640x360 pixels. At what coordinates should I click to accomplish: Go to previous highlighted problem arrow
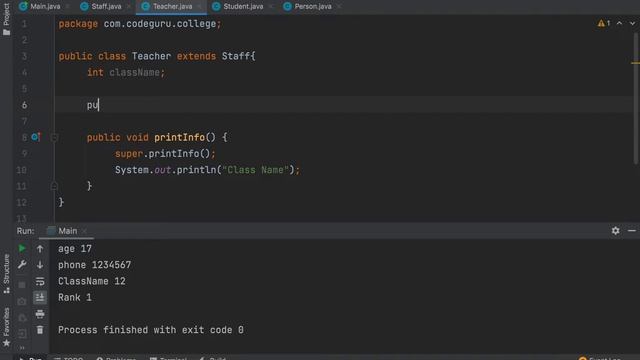point(619,23)
